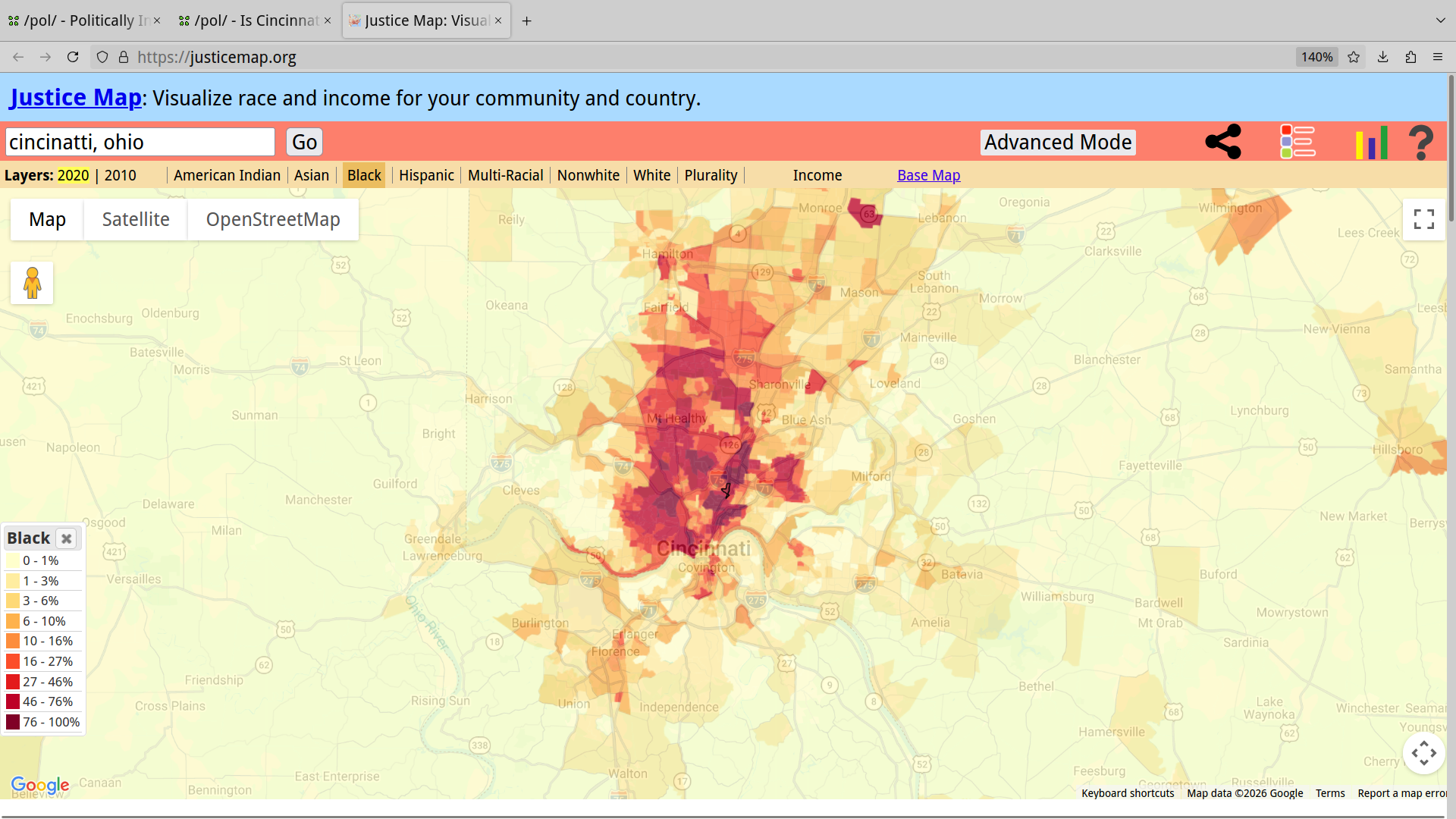Switch layer year to 2010
The image size is (1456, 819).
[x=120, y=175]
